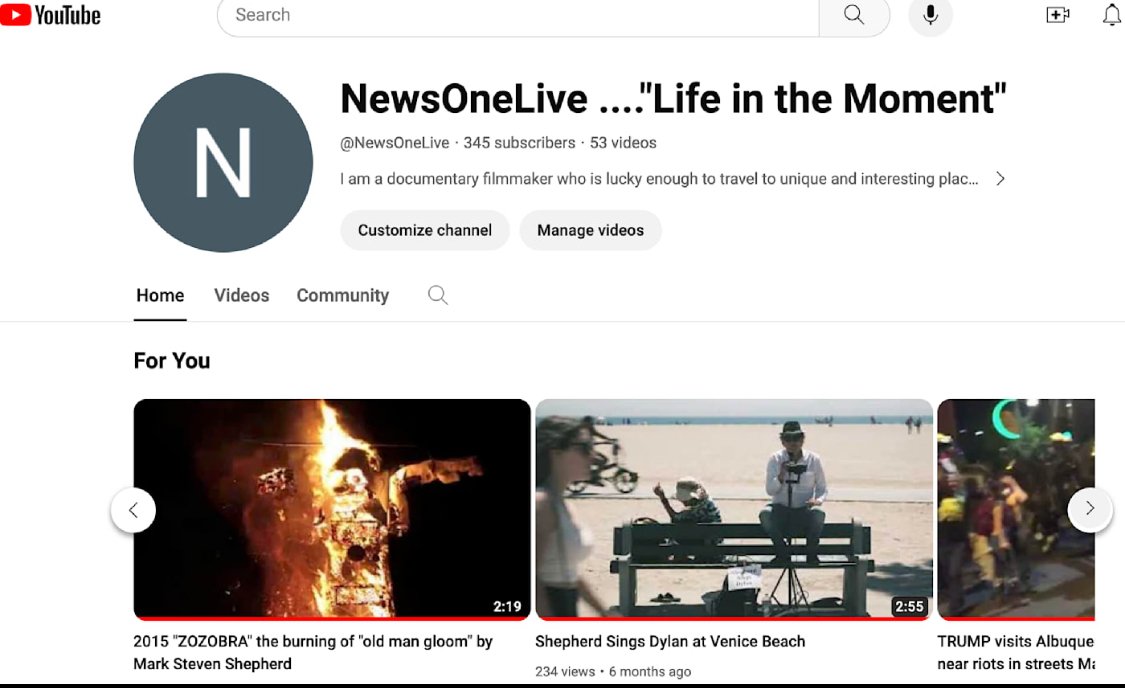The width and height of the screenshot is (1125, 688).
Task: Switch to the Home tab
Action: pyautogui.click(x=160, y=296)
